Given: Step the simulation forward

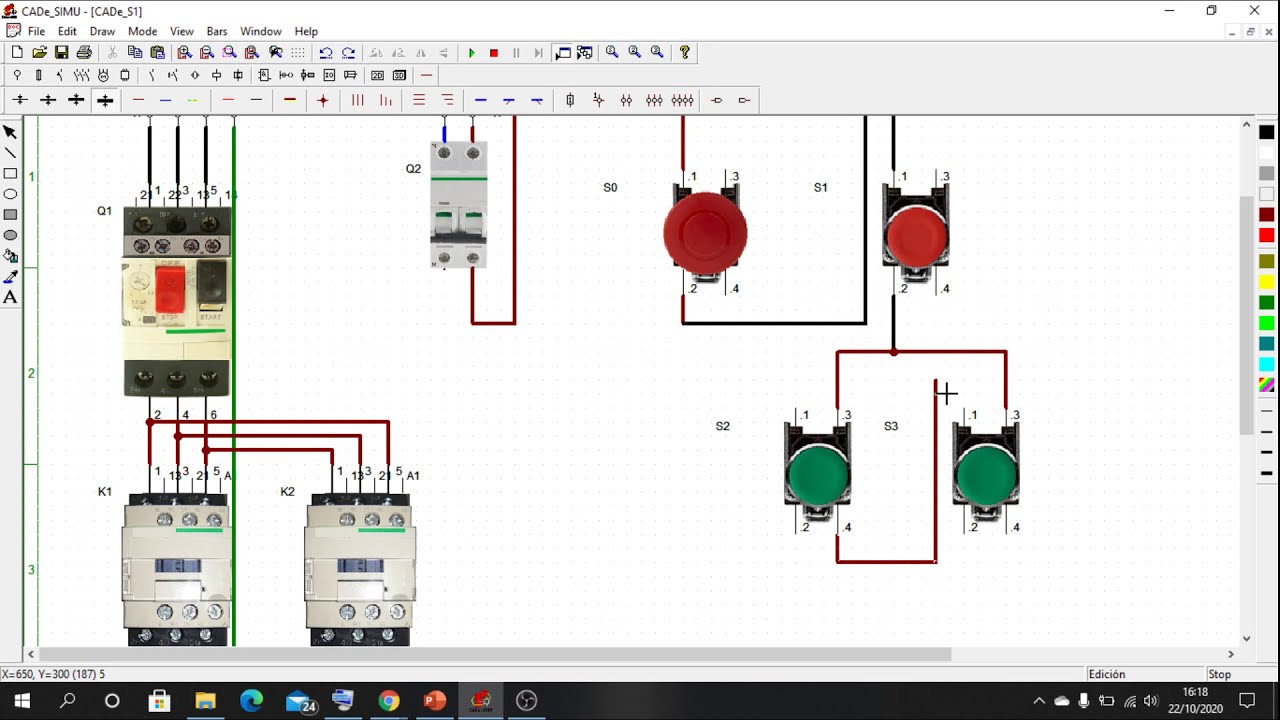Looking at the screenshot, I should 538,52.
